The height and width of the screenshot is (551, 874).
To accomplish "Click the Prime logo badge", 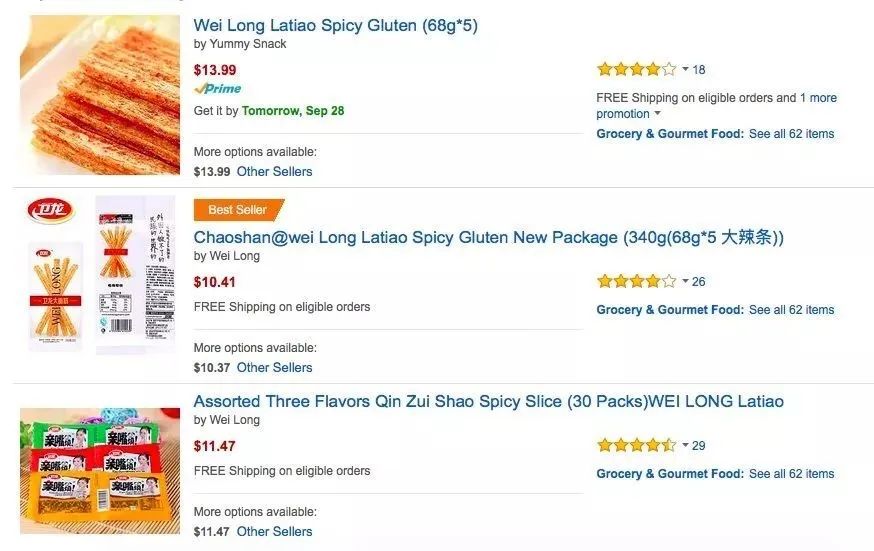I will coord(218,89).
